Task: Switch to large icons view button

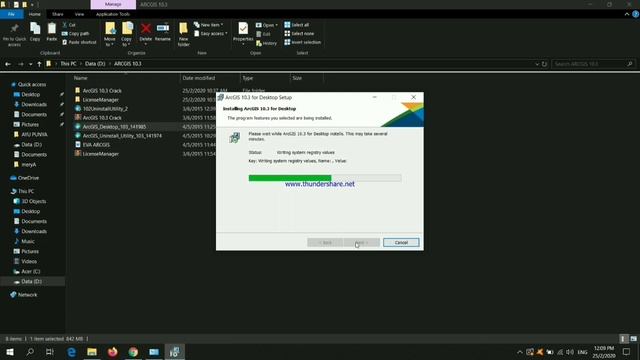Action: tap(633, 339)
